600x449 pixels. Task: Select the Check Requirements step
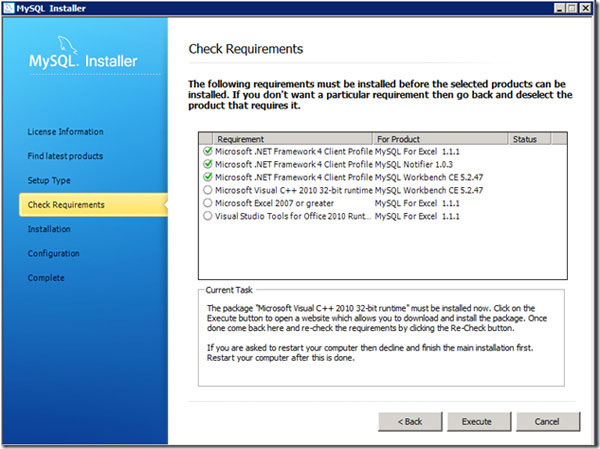[93, 205]
